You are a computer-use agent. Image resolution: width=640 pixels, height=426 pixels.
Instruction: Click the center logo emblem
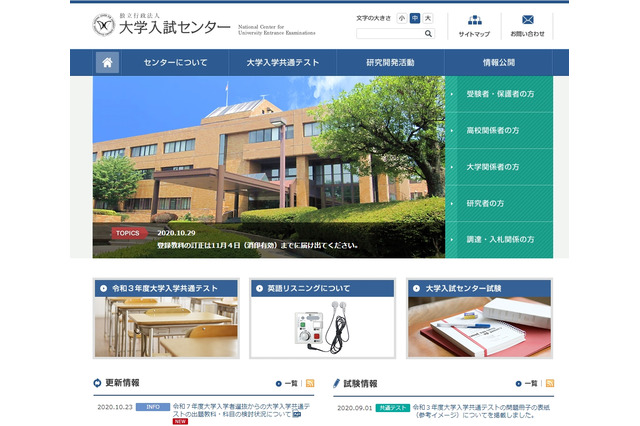pyautogui.click(x=104, y=25)
